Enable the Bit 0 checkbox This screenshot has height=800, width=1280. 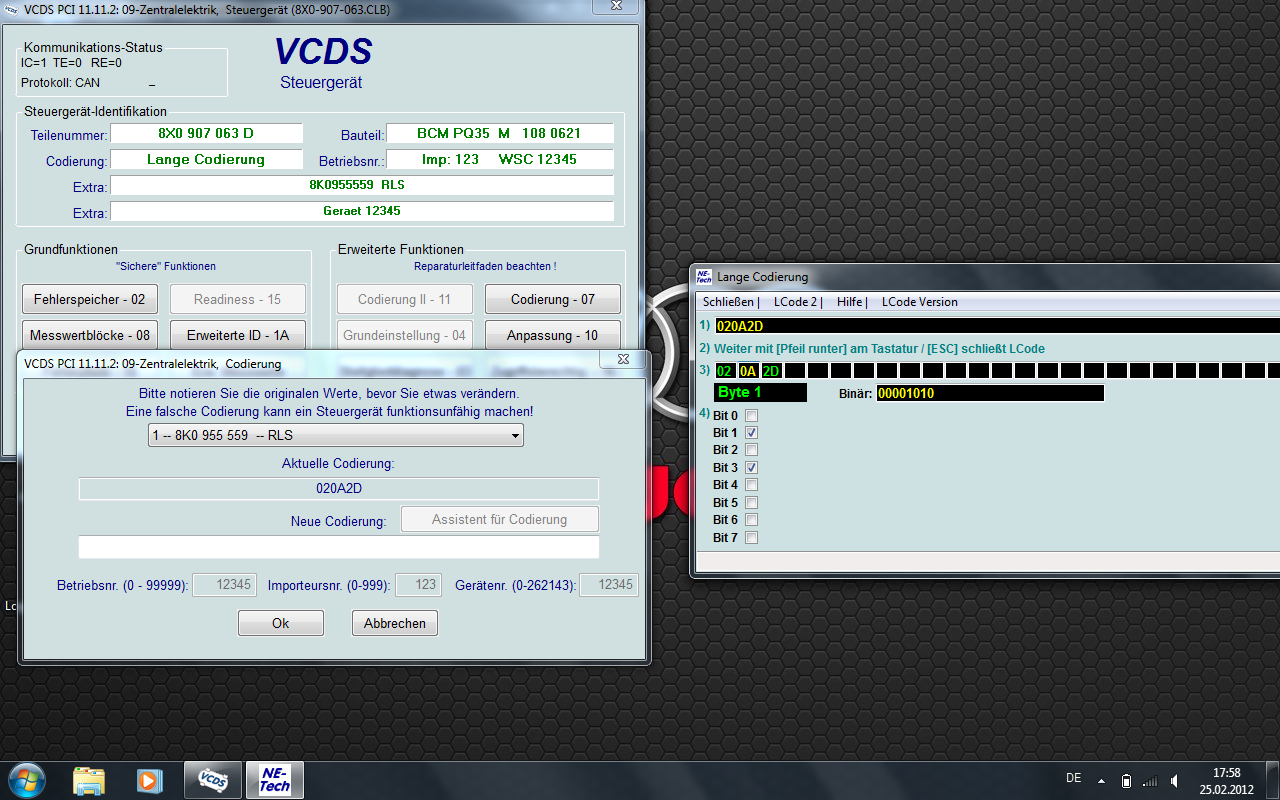(x=752, y=416)
